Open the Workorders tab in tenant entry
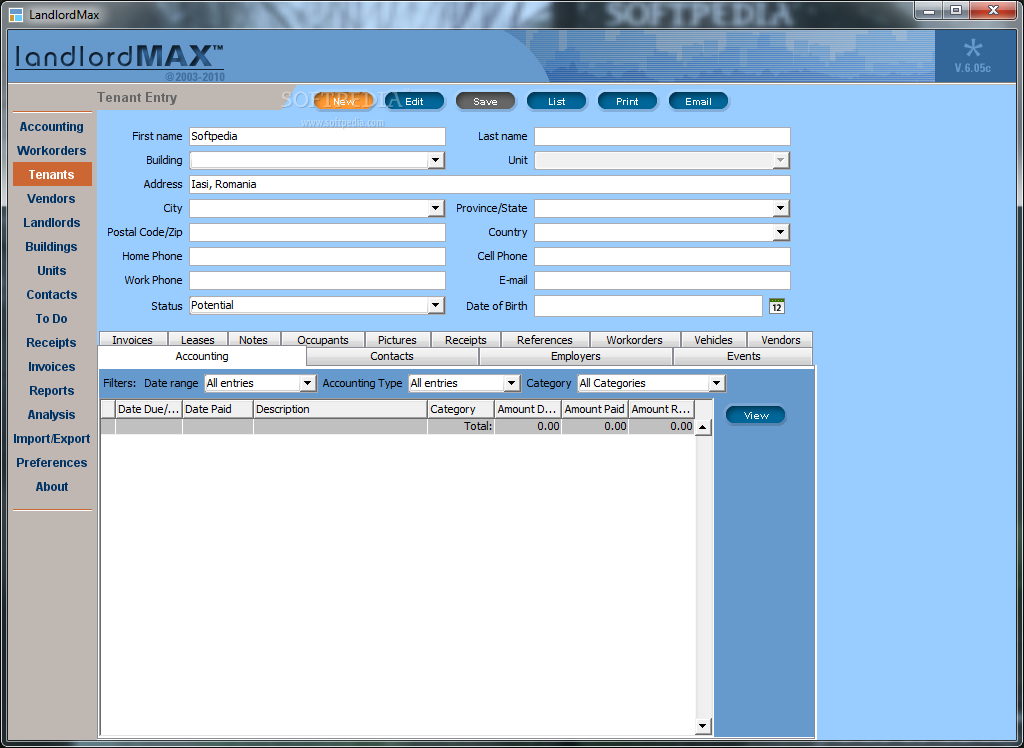This screenshot has height=748, width=1024. [x=634, y=340]
